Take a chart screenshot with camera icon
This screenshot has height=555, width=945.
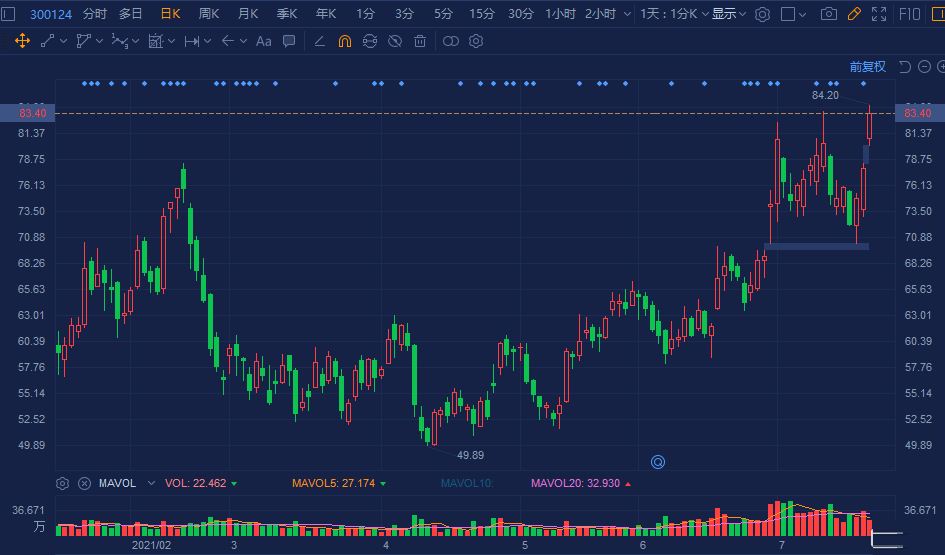(x=828, y=14)
